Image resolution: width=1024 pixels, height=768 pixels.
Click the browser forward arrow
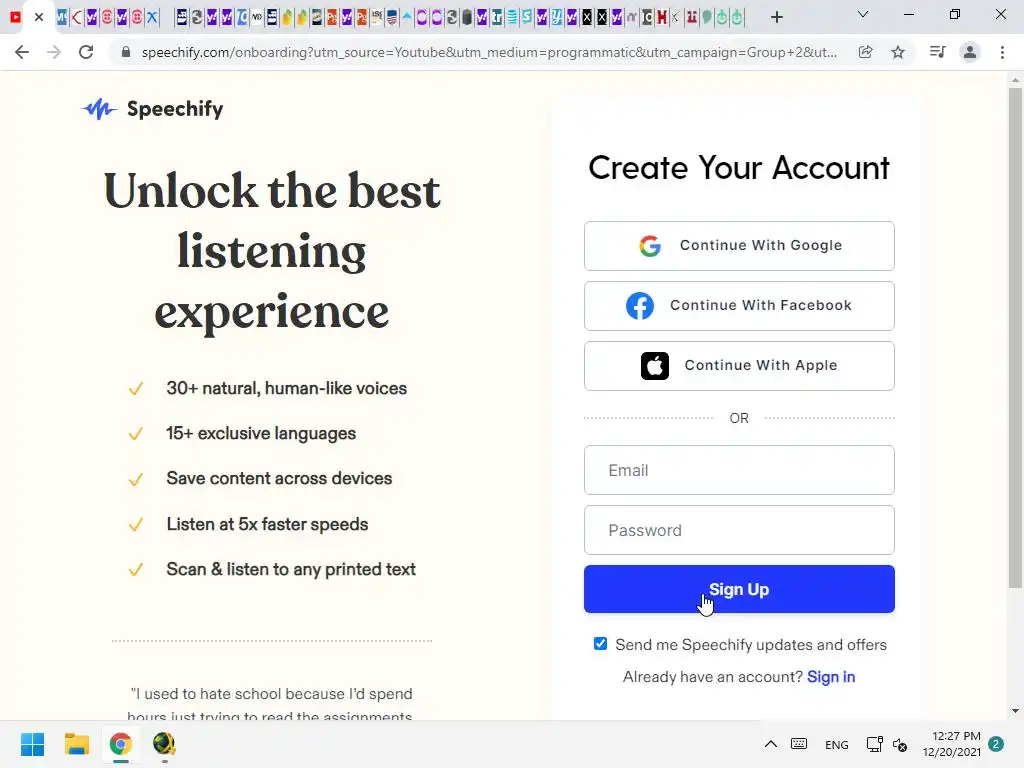(54, 52)
